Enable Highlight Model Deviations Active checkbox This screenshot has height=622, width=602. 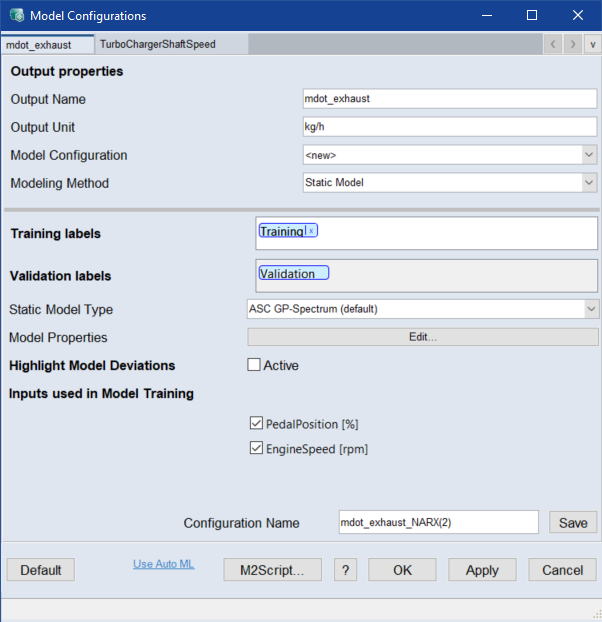254,365
